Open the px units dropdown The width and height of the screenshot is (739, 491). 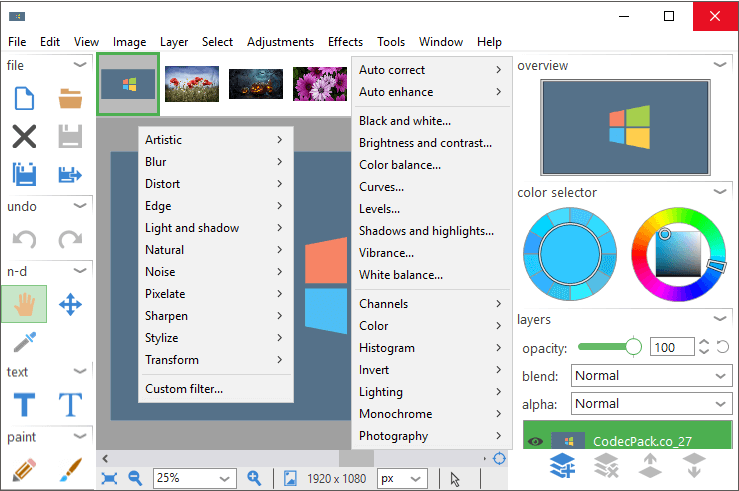(x=402, y=478)
